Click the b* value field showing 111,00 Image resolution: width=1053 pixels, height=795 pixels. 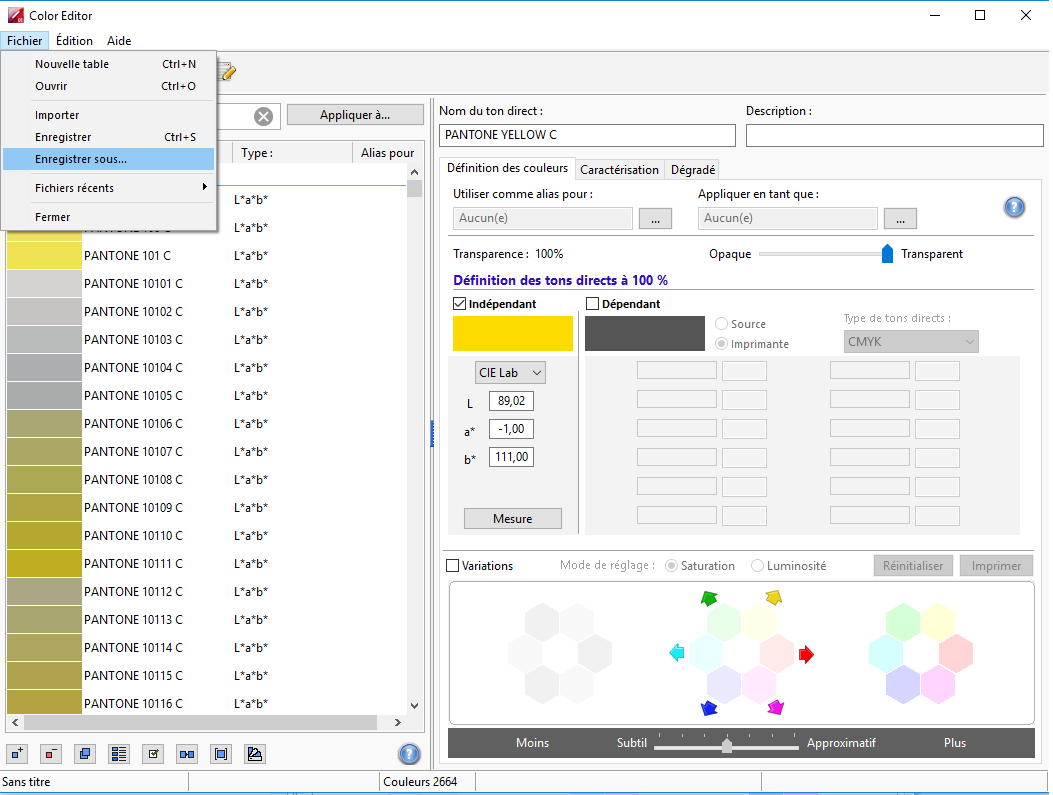click(x=511, y=457)
